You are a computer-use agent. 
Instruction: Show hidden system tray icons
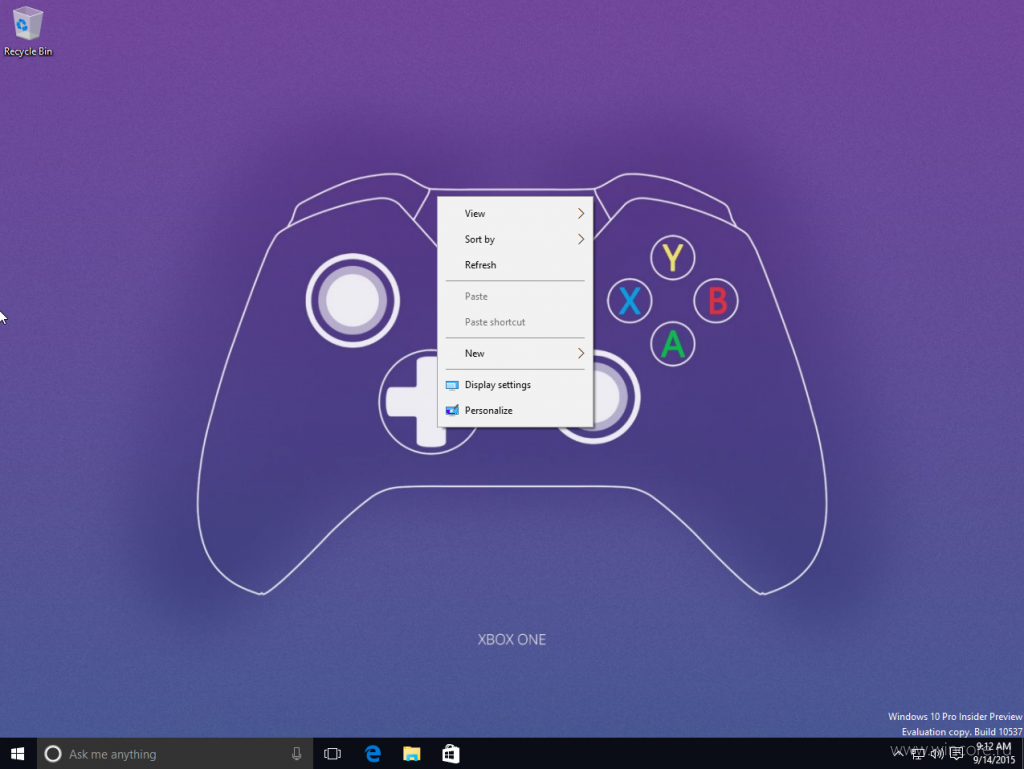pos(899,753)
